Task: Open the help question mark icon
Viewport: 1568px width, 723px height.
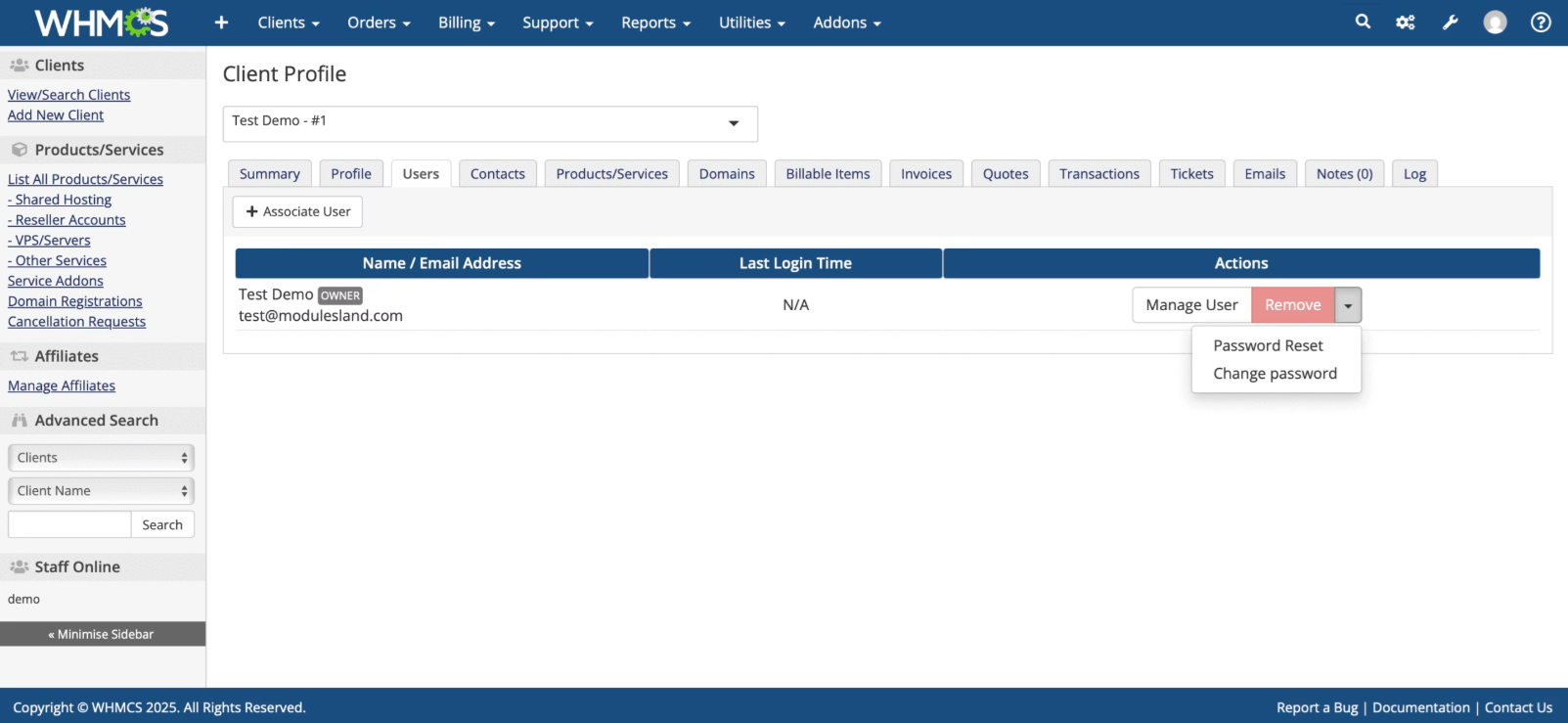Action: tap(1541, 23)
